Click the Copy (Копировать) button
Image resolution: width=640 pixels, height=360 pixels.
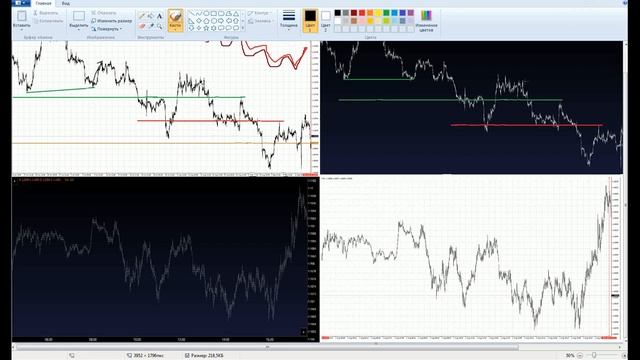[x=48, y=21]
